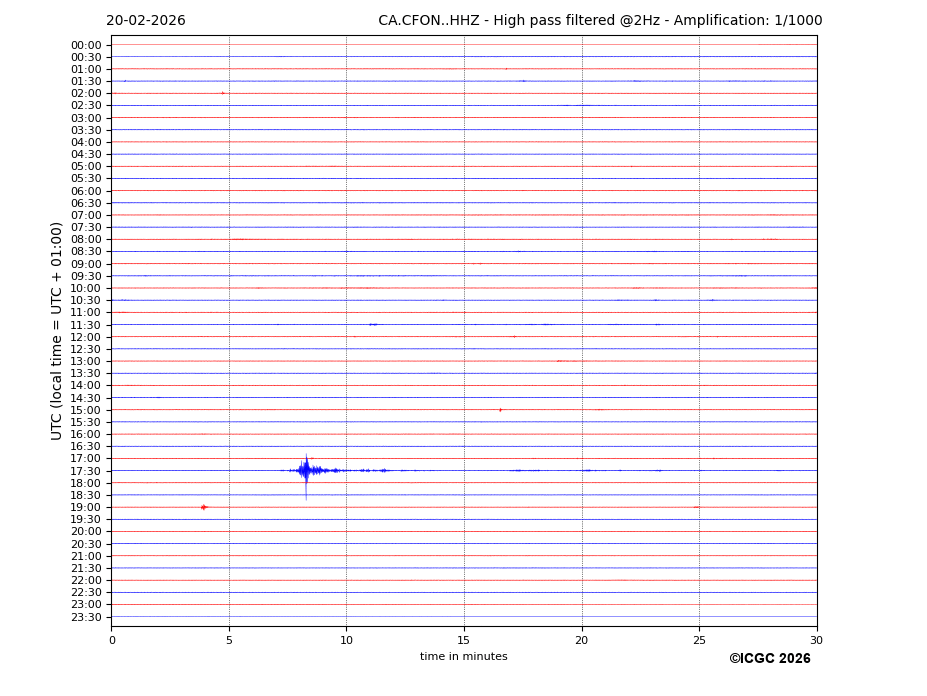Click the 'time in minutes' axis label
The width and height of the screenshot is (927, 696).
(463, 657)
